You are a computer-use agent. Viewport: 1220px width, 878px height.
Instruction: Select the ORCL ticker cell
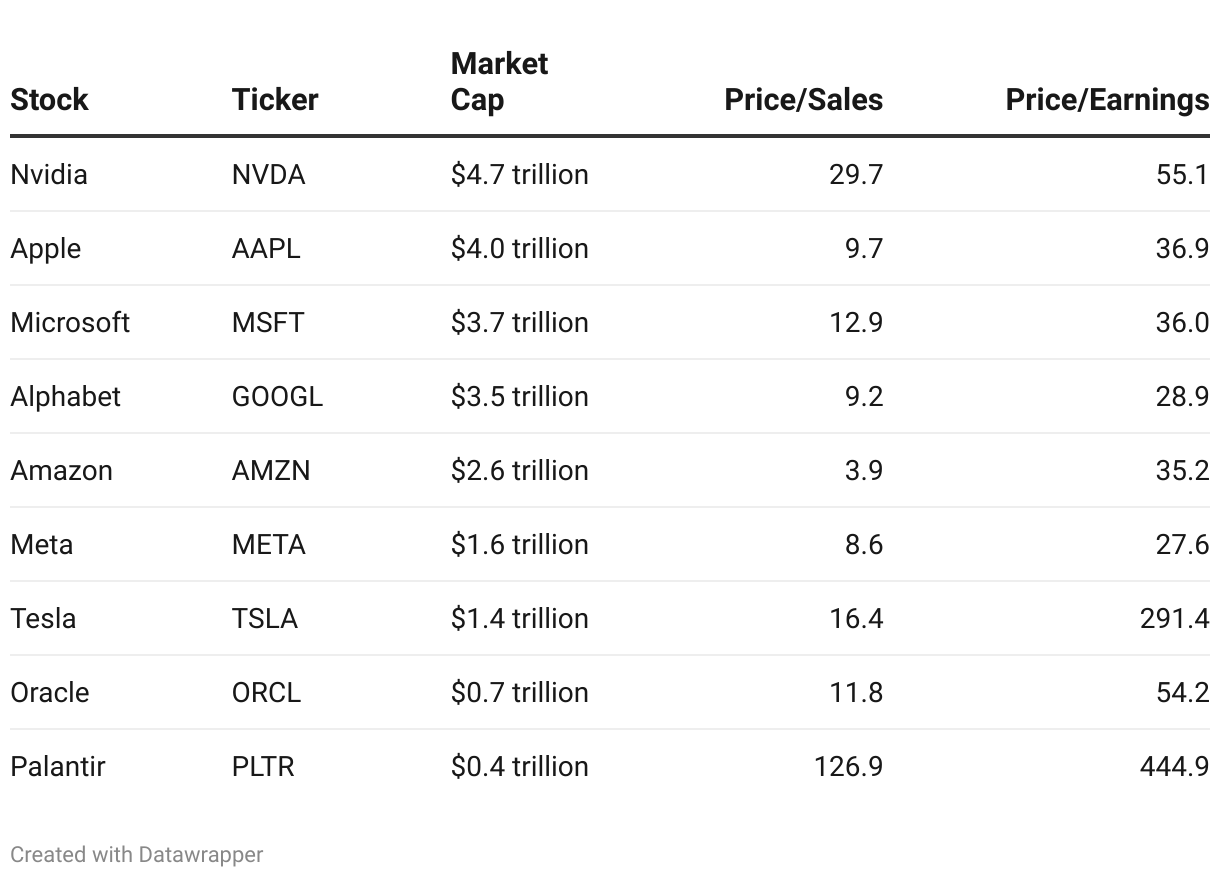click(x=266, y=693)
